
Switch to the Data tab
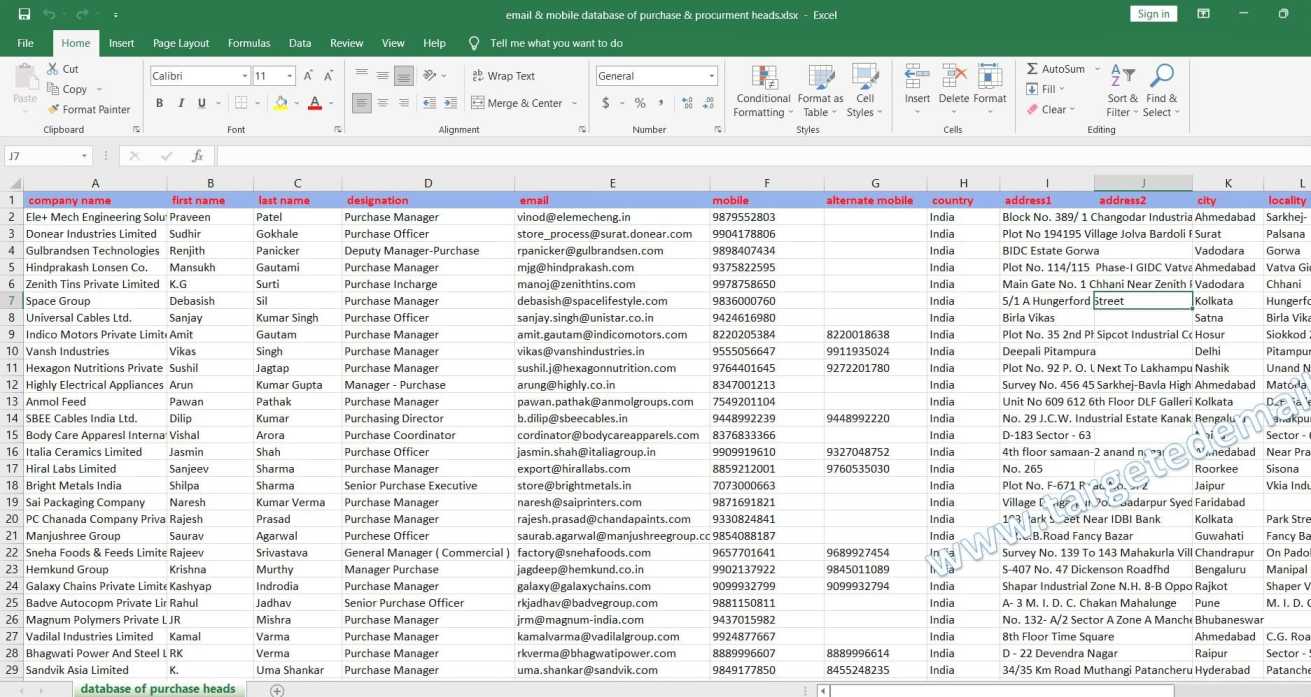click(x=300, y=43)
